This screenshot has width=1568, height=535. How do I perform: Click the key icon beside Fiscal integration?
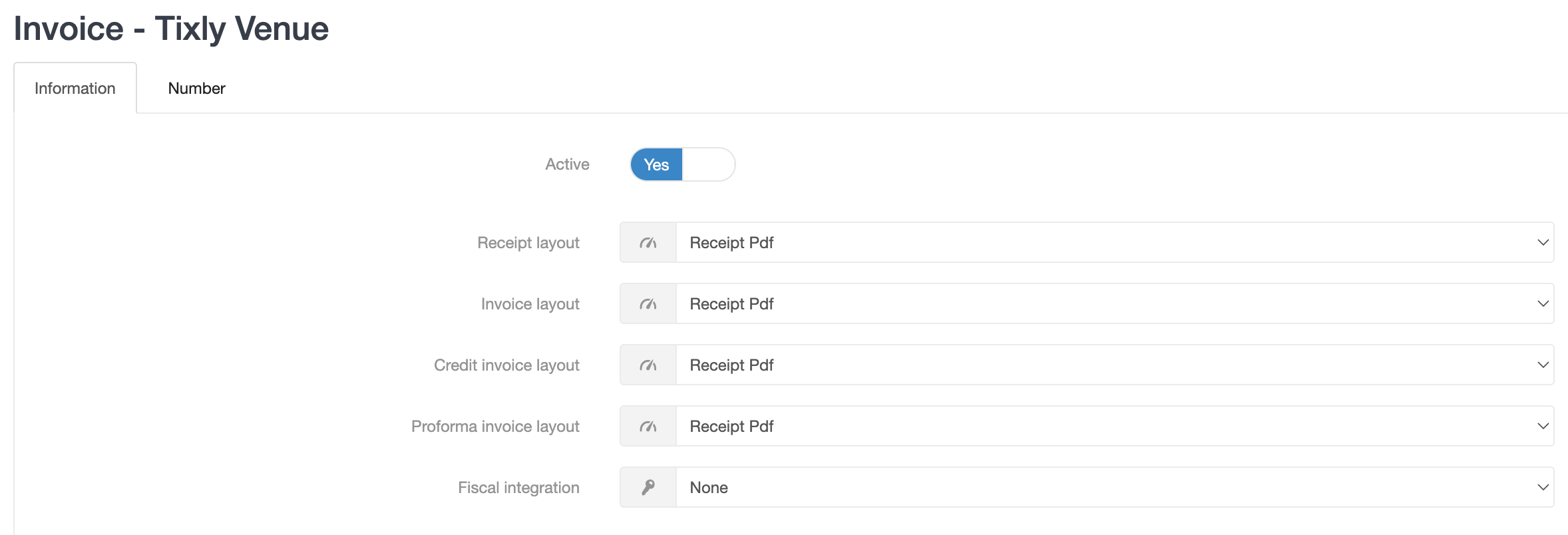(648, 488)
